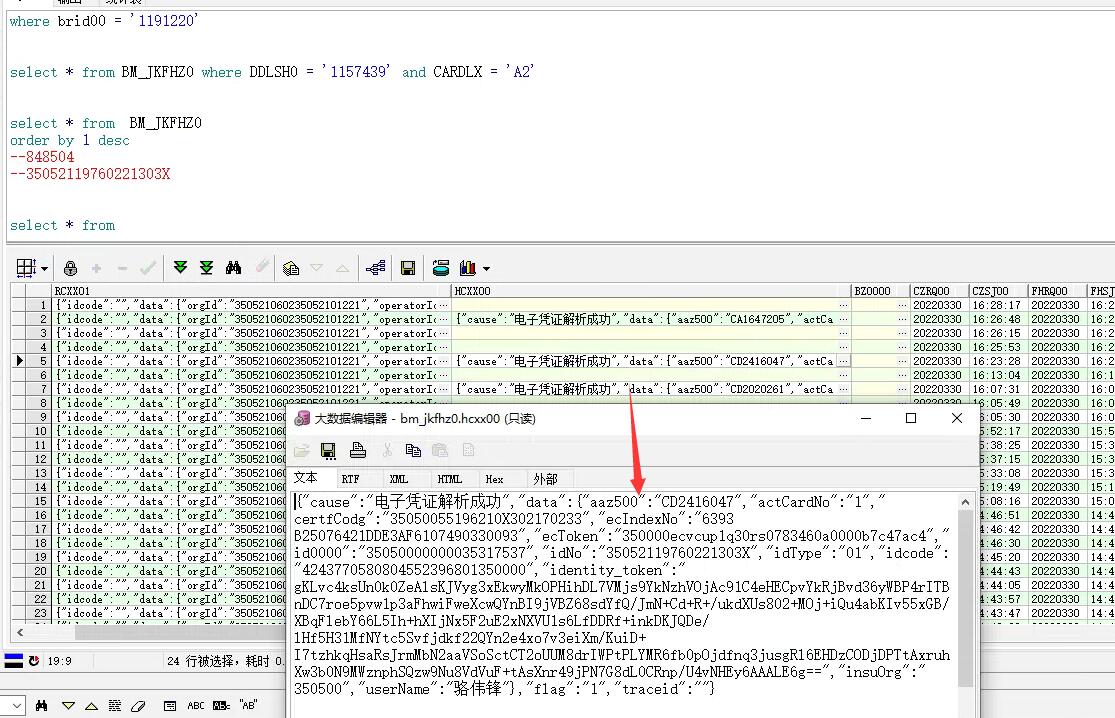The height and width of the screenshot is (718, 1115).
Task: Open the chart icon in results toolbar
Action: (467, 268)
